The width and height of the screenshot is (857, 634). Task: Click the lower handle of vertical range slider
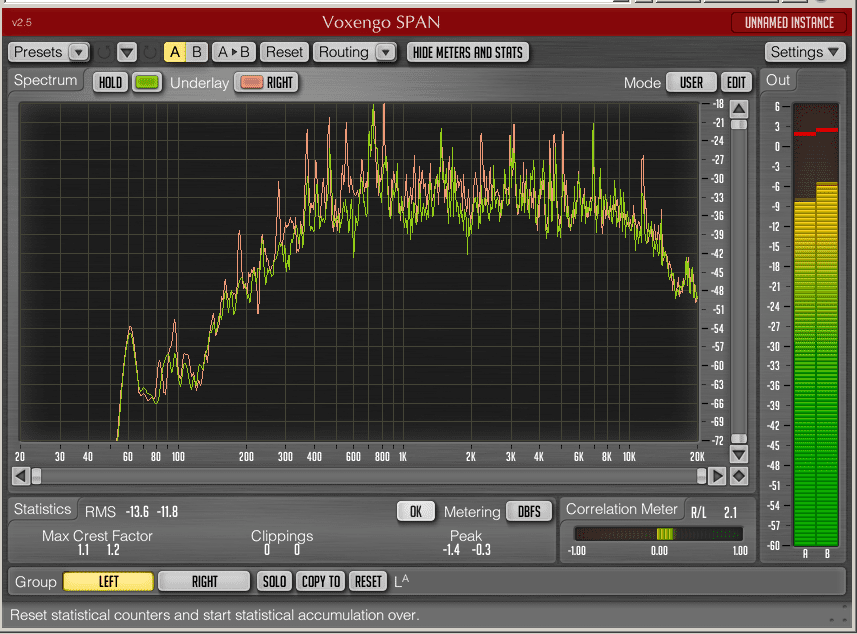(x=739, y=438)
